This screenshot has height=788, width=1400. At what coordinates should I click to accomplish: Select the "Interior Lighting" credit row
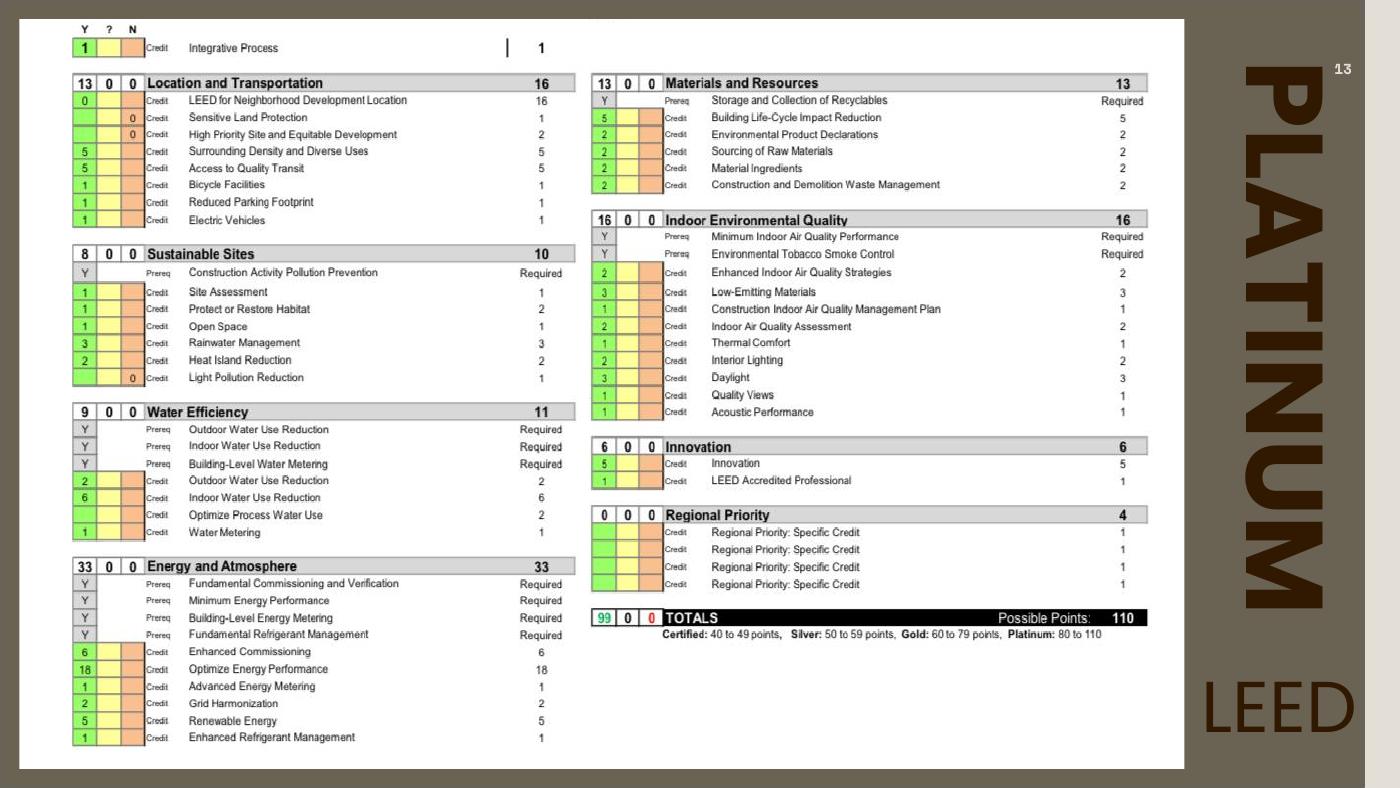tap(748, 360)
